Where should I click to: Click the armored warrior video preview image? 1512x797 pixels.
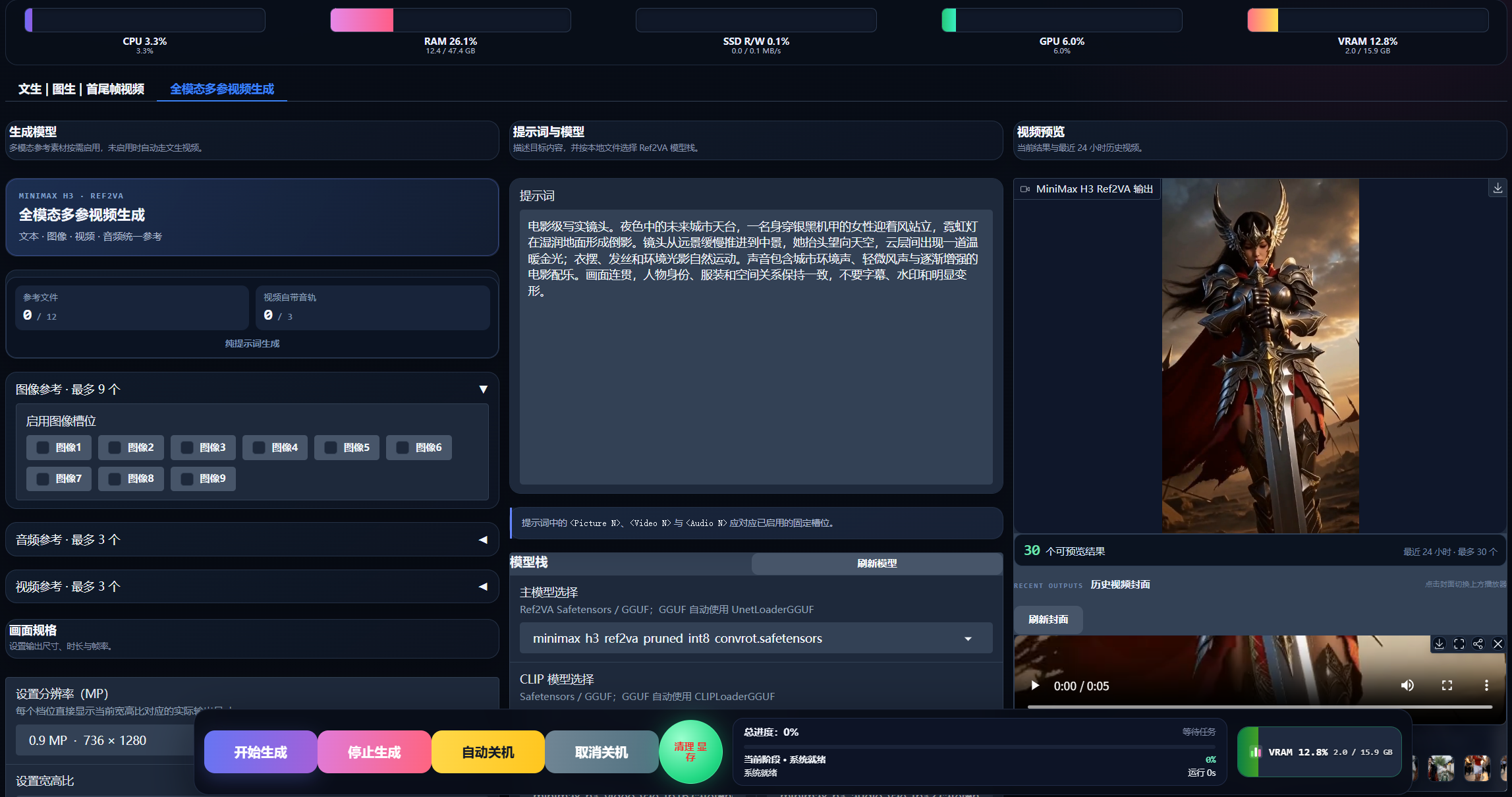(x=1260, y=356)
